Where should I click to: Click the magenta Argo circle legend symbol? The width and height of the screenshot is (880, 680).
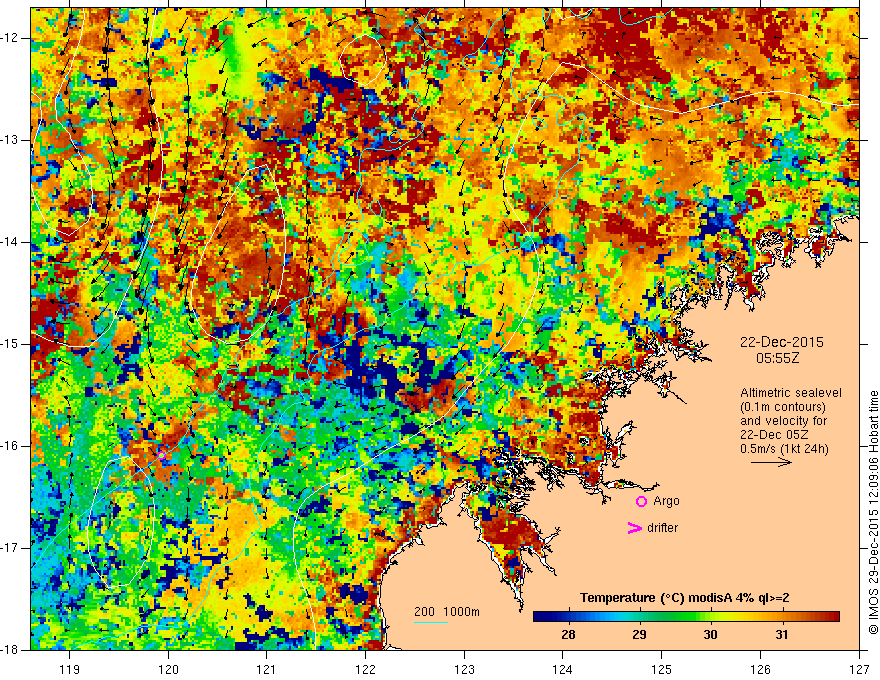click(x=641, y=502)
